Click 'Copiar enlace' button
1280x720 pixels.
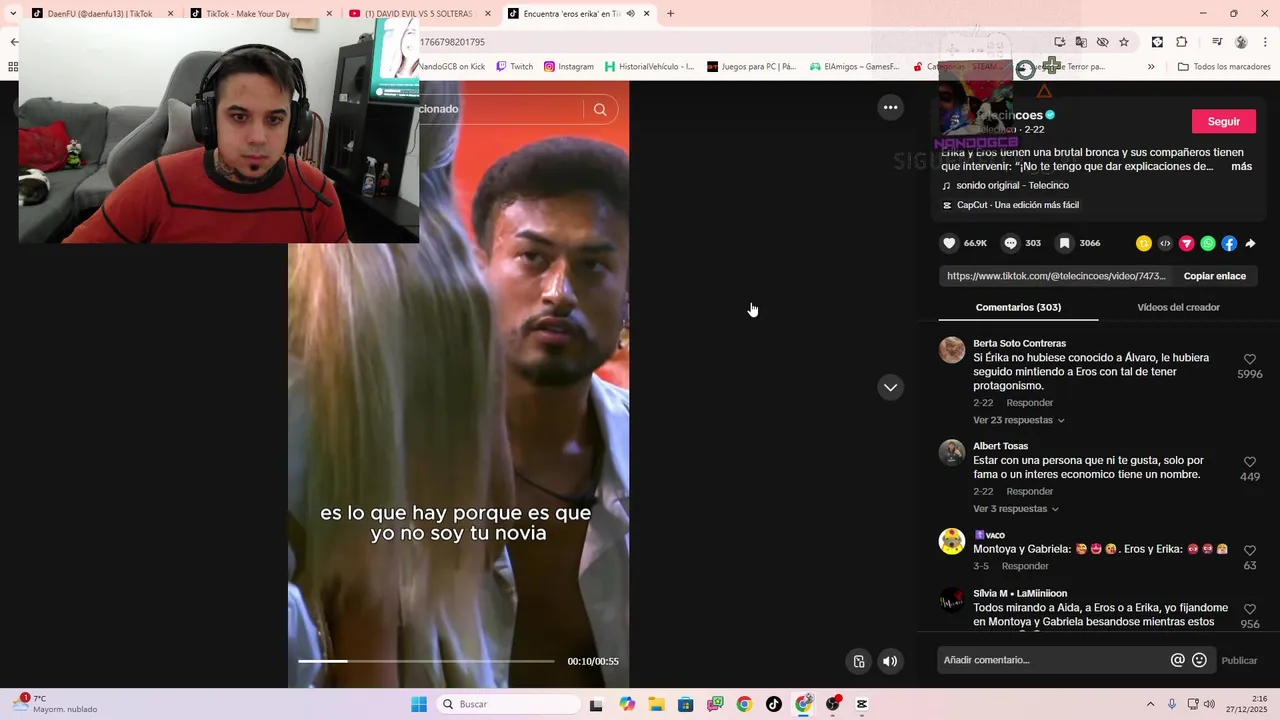tap(1214, 276)
